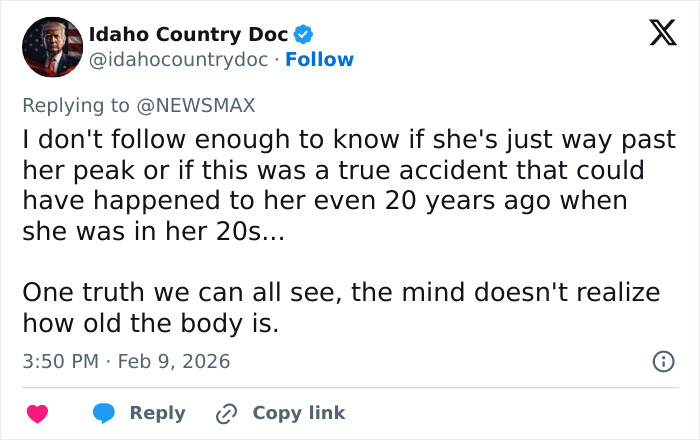Follow the Idaho Country Doc account
Screen dimensions: 700x440
click(x=319, y=59)
